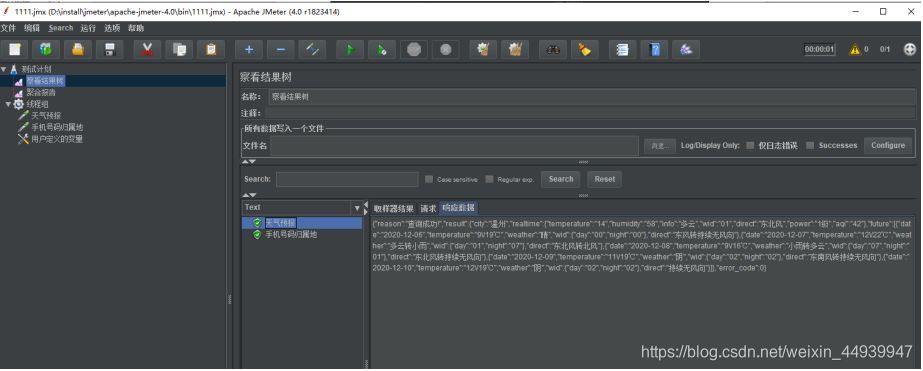Toggle enable state with diagonal arrows icon

tap(312, 49)
